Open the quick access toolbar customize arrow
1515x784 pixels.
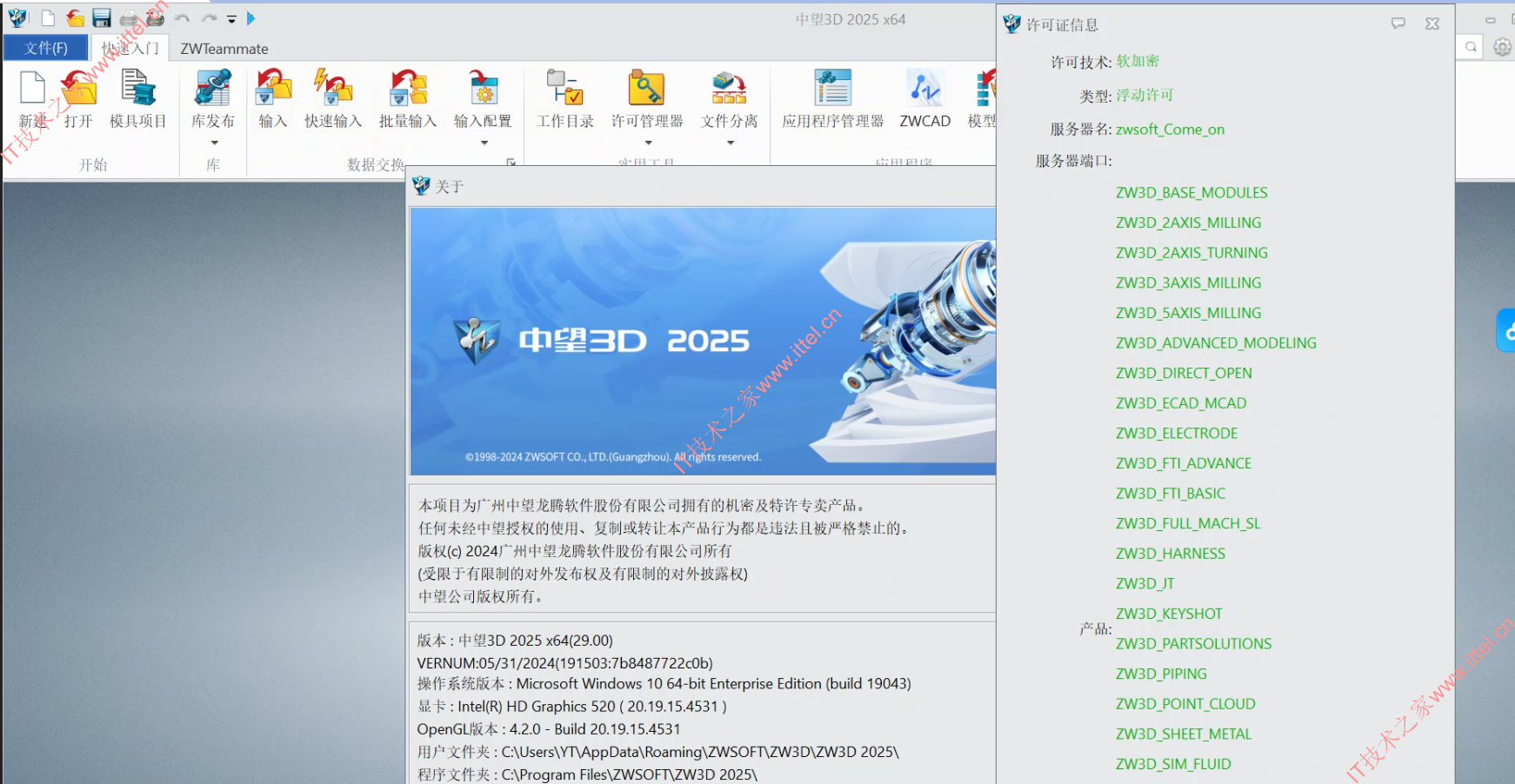pos(231,19)
